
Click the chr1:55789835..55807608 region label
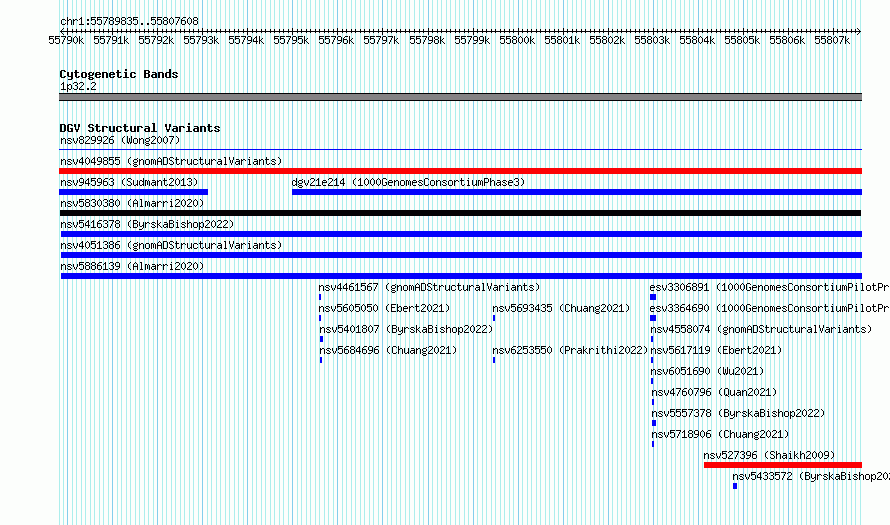(129, 21)
